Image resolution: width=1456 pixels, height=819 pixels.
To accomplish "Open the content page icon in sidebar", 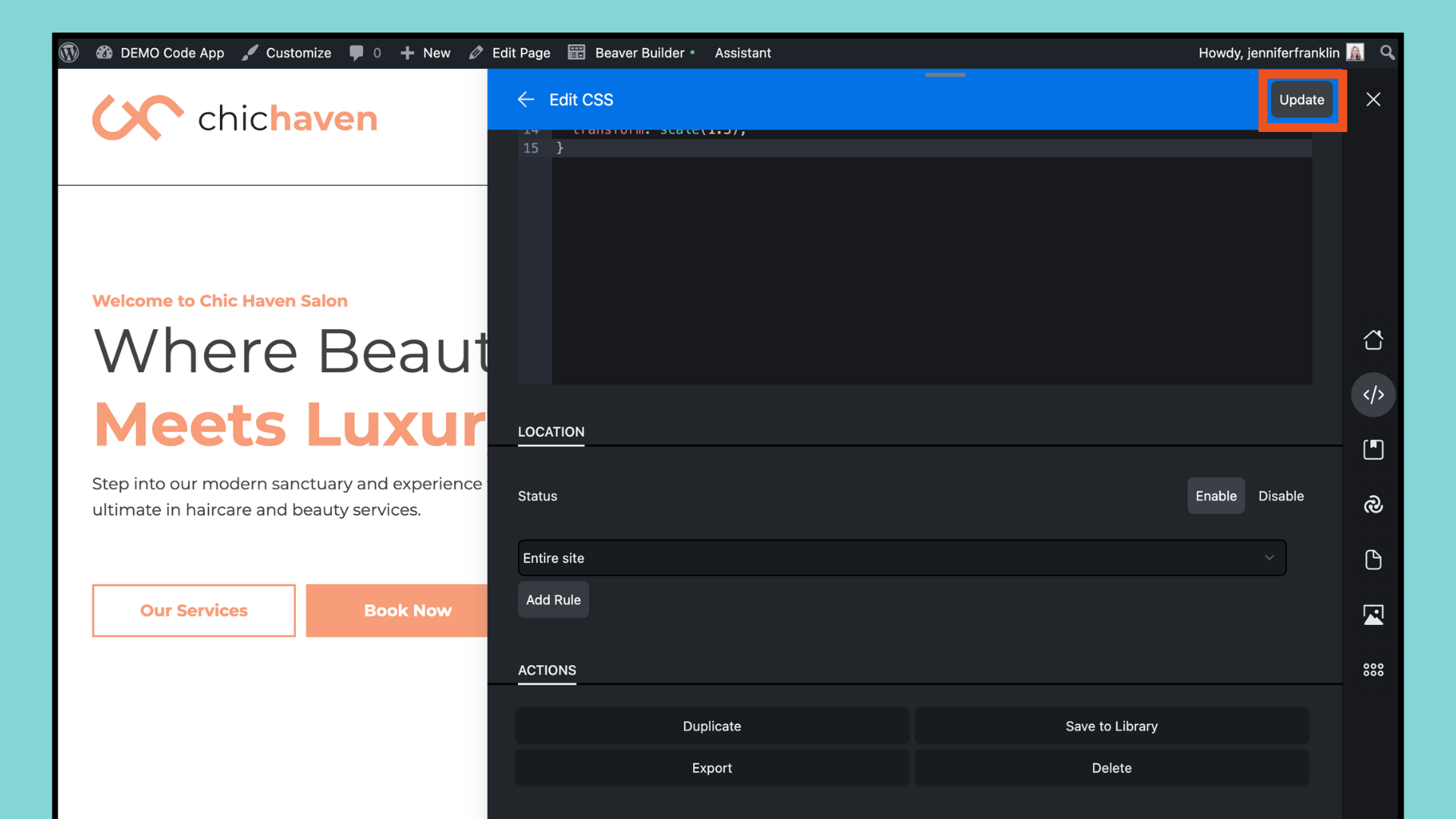I will coord(1373,560).
